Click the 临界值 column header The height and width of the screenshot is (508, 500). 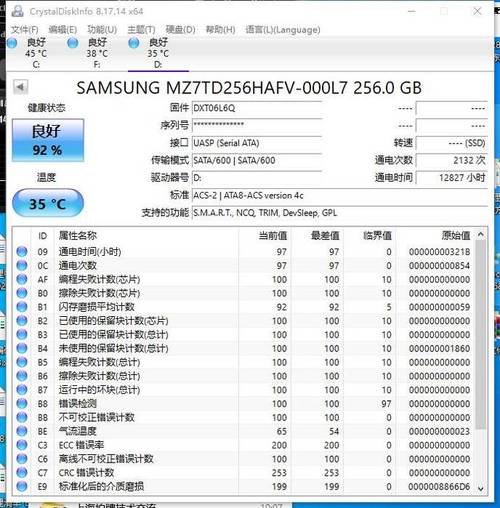369,236
